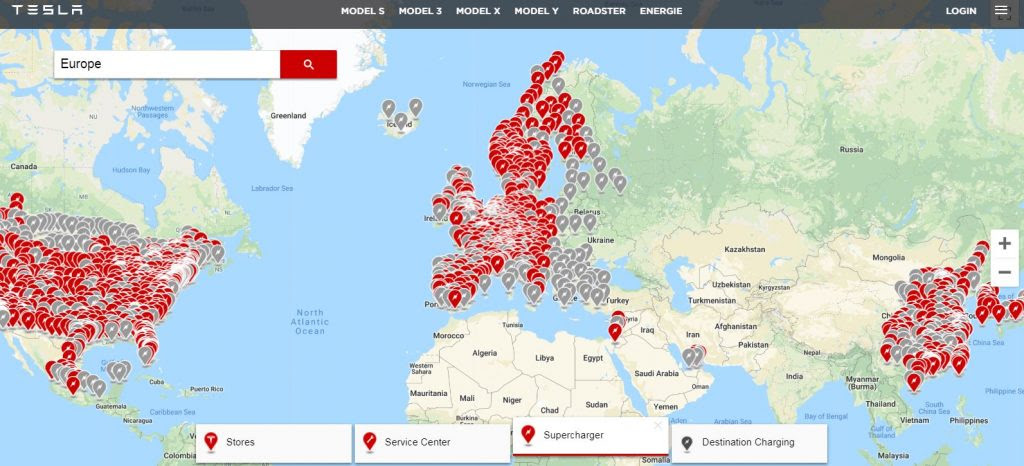1024x466 pixels.
Task: Click the Mongolia map label
Action: click(889, 258)
